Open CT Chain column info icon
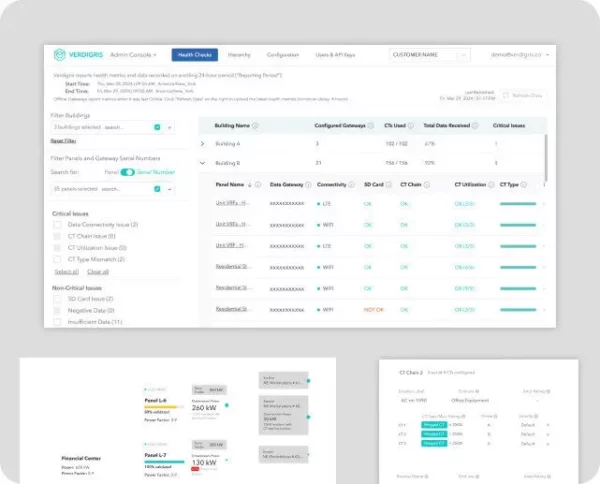The image size is (600, 484). (427, 185)
